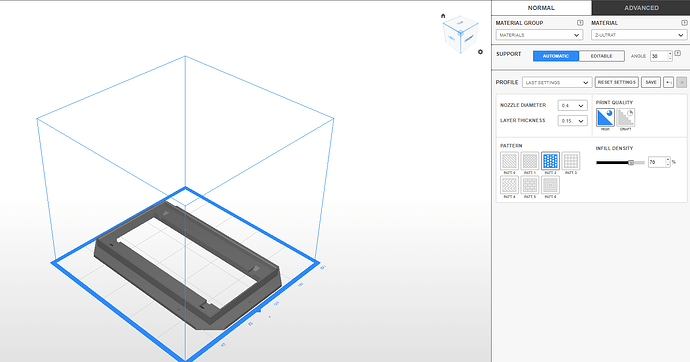This screenshot has width=690, height=362.
Task: Select infill pattern PATT 3
Action: click(571, 161)
